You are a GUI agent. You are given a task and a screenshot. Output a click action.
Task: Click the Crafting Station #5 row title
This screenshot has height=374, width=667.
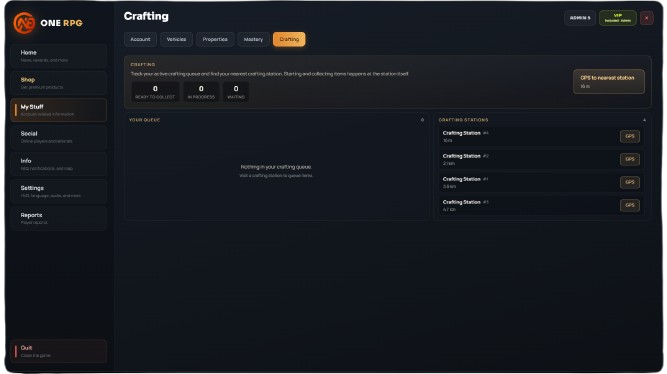[465, 202]
